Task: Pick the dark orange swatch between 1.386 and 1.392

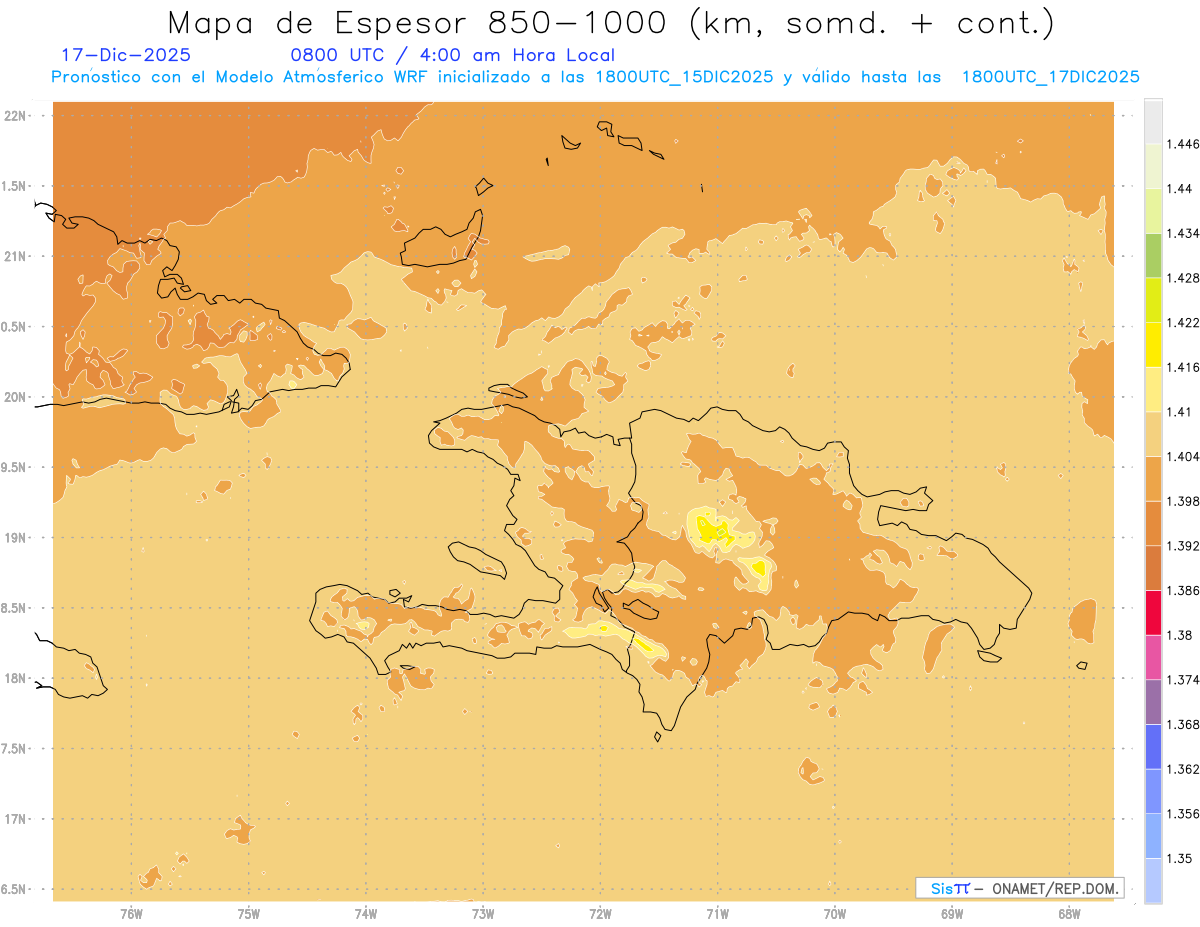Action: (1153, 568)
